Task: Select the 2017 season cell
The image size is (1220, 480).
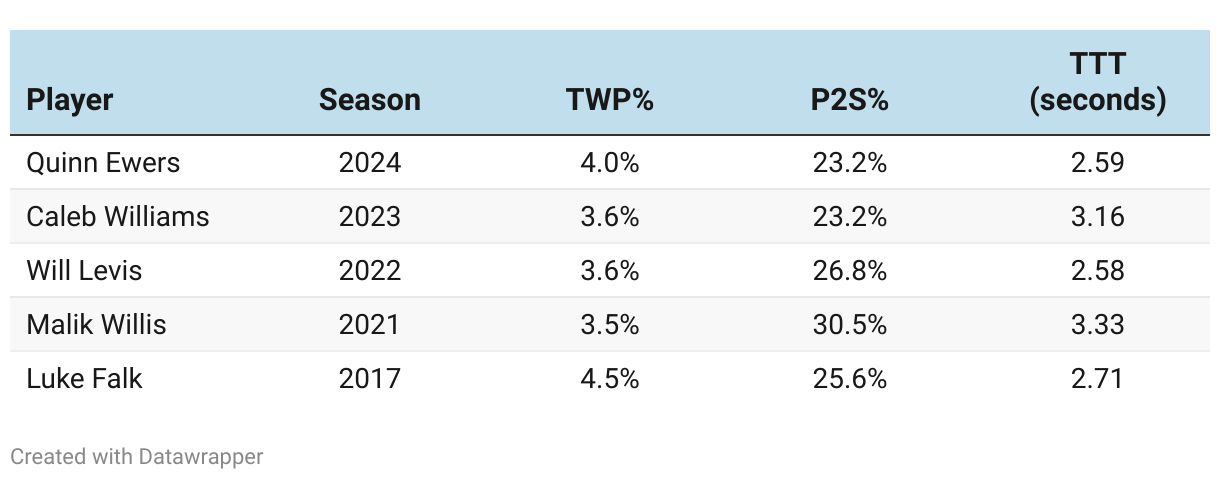Action: pyautogui.click(x=370, y=378)
